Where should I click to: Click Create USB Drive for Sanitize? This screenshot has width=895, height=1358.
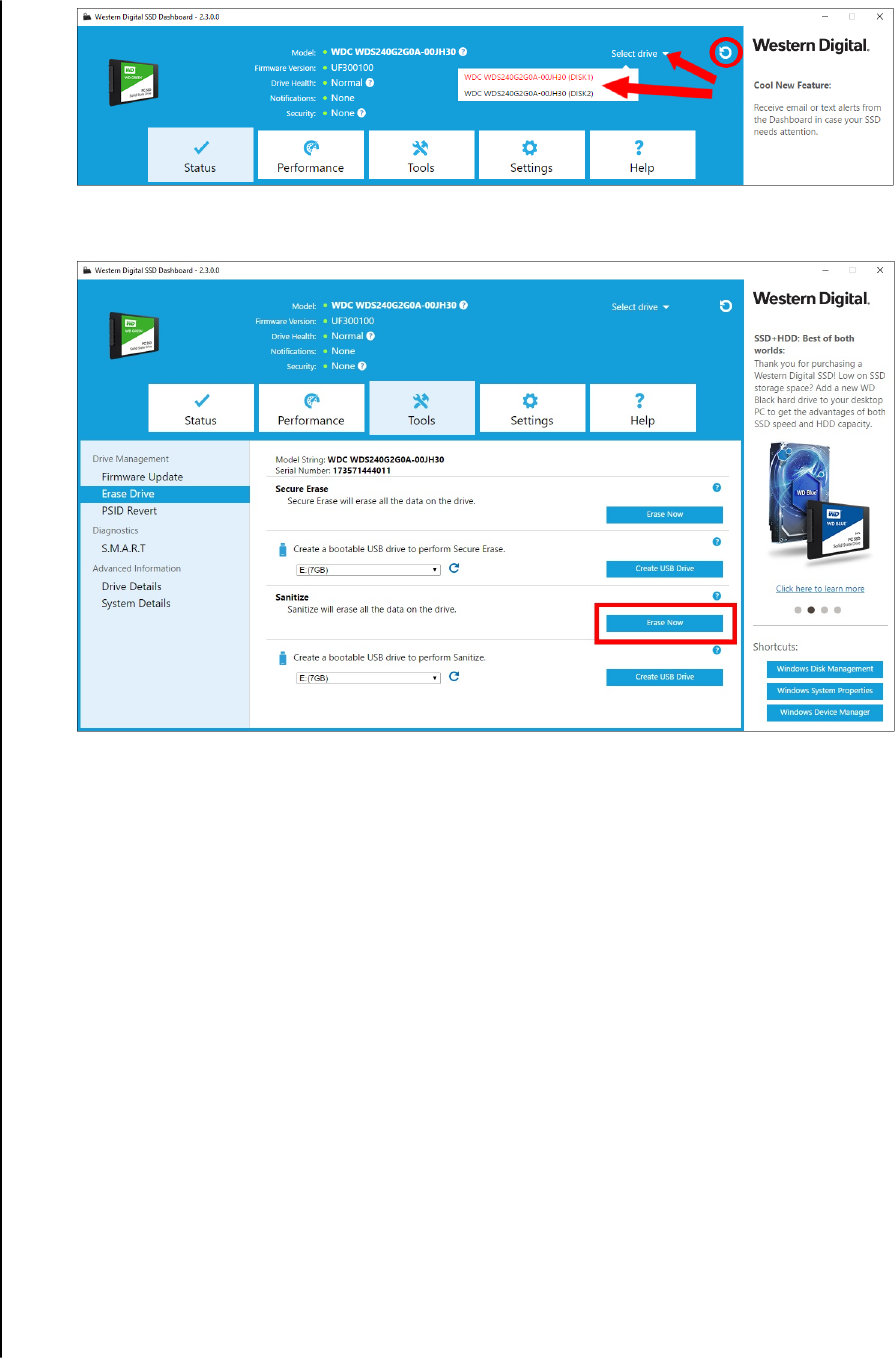coord(664,677)
